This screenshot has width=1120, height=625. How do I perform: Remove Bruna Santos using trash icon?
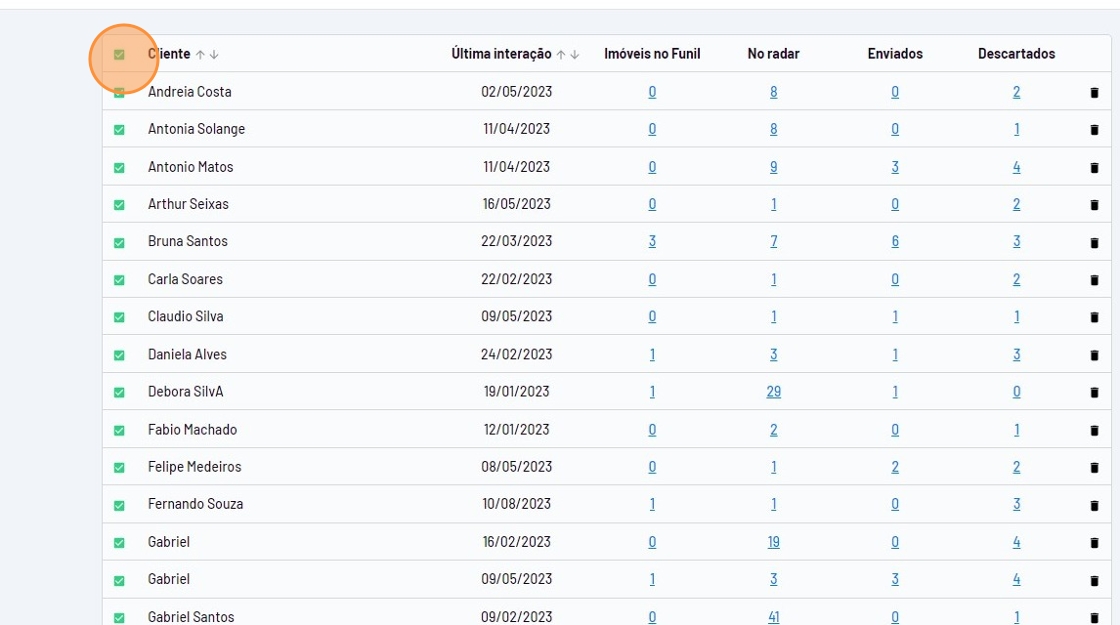(x=1093, y=242)
